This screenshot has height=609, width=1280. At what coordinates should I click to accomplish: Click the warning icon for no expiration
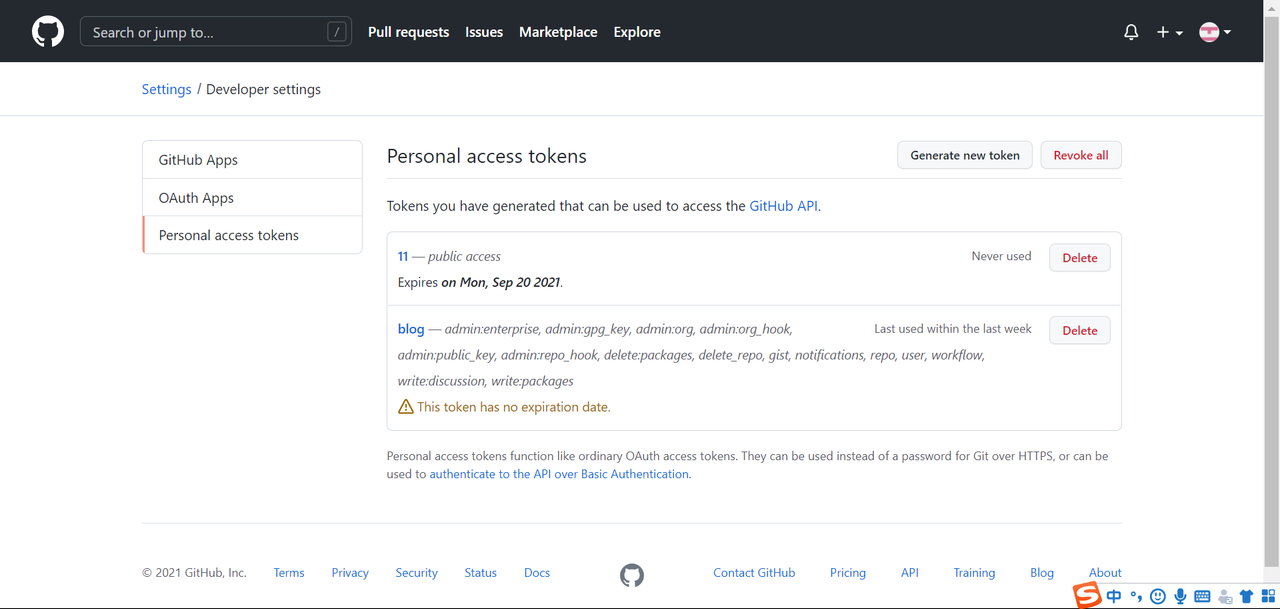[406, 407]
